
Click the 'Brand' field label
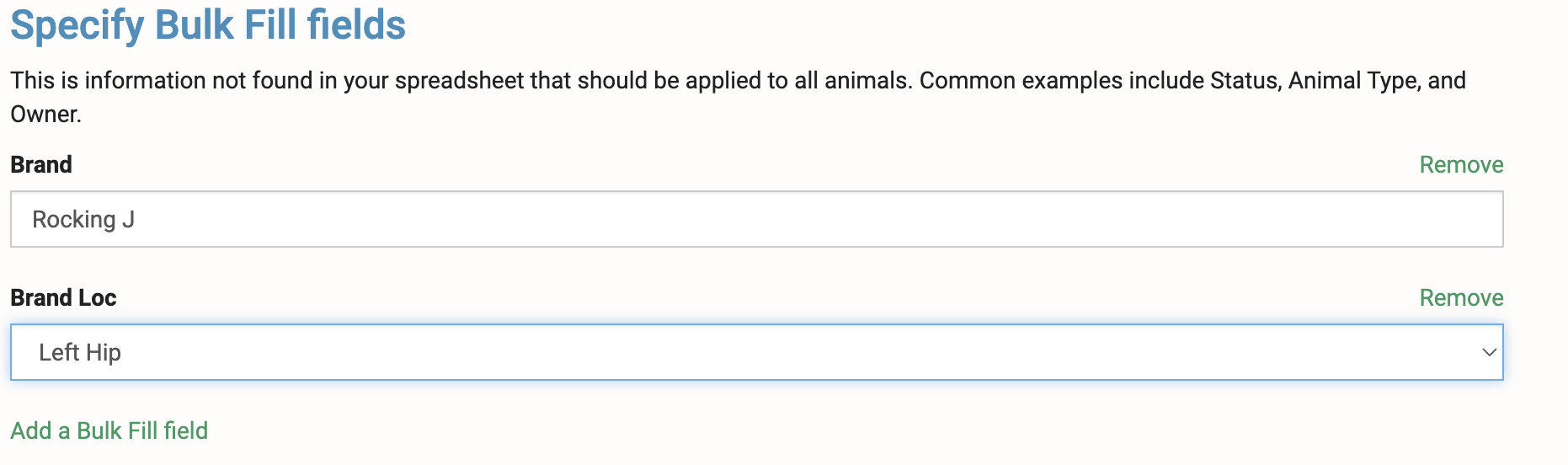pyautogui.click(x=41, y=164)
